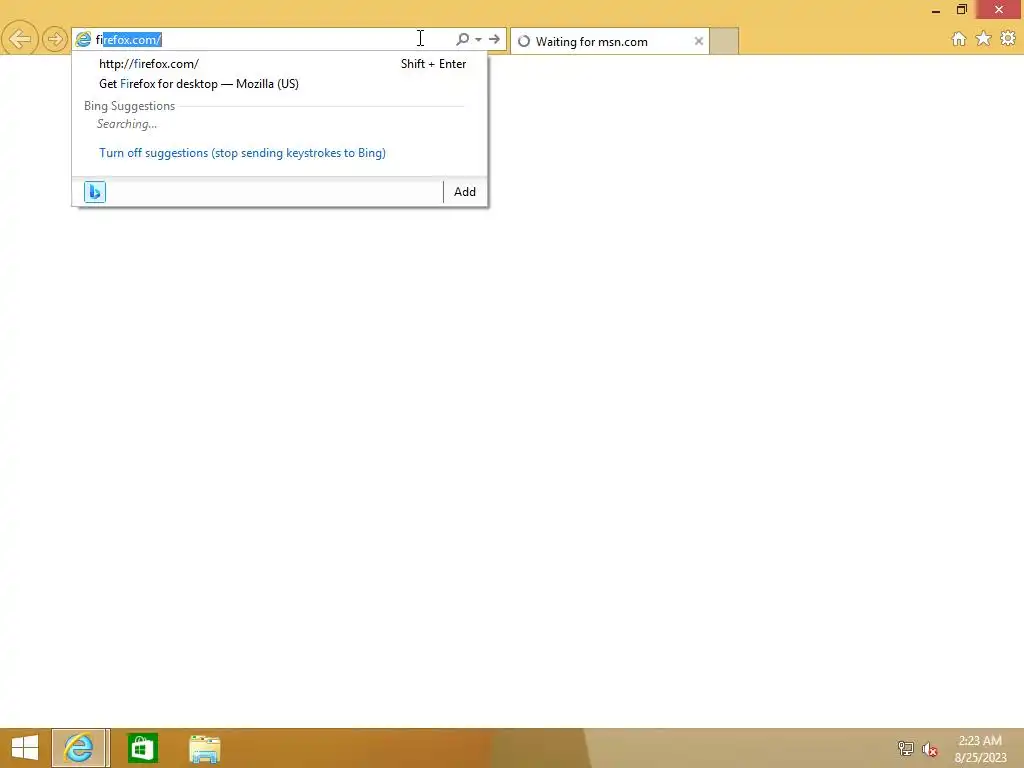The width and height of the screenshot is (1024, 768).
Task: Click the search magnifier in the address bar
Action: (x=462, y=39)
